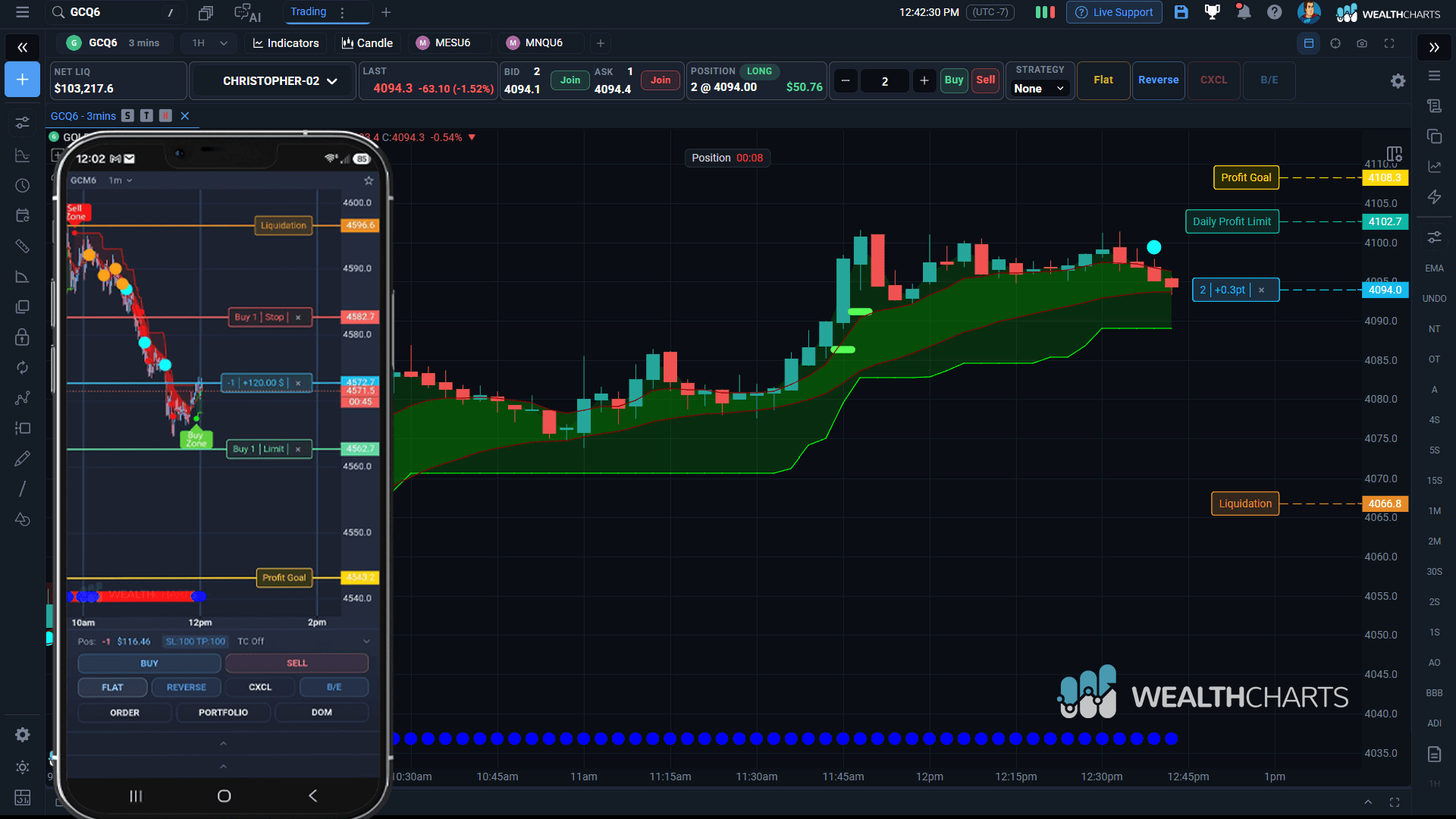Open the notifications bell icon
This screenshot has height=819, width=1456.
[x=1243, y=12]
